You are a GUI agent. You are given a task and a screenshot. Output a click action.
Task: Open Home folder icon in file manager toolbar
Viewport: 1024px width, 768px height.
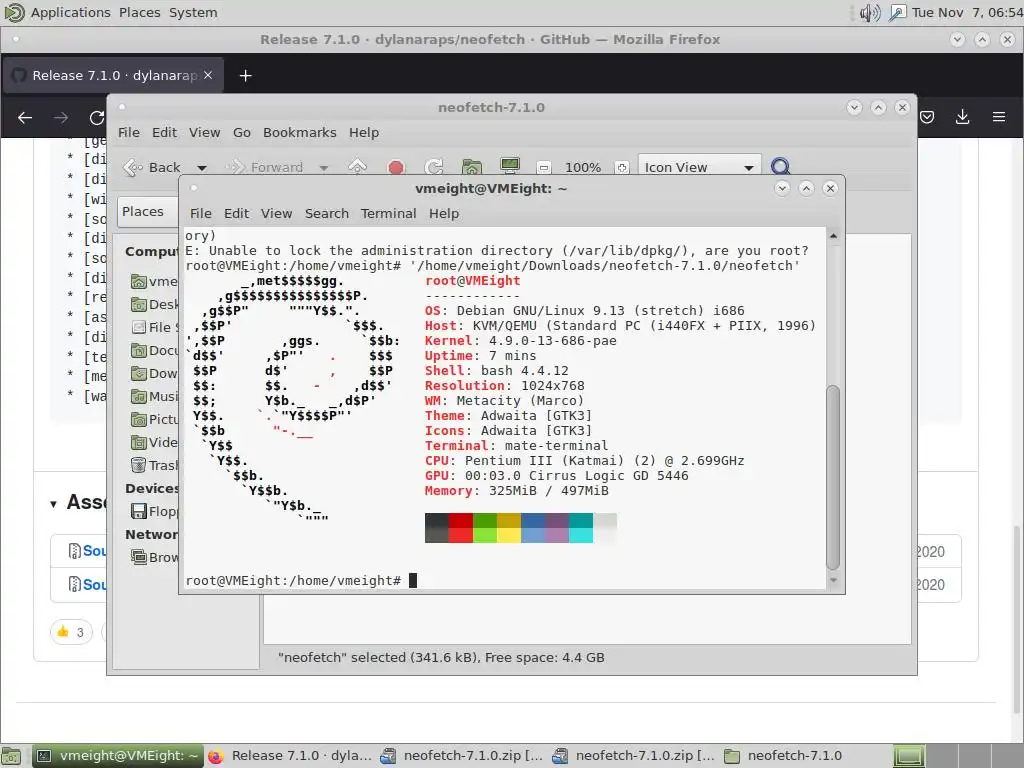(472, 167)
